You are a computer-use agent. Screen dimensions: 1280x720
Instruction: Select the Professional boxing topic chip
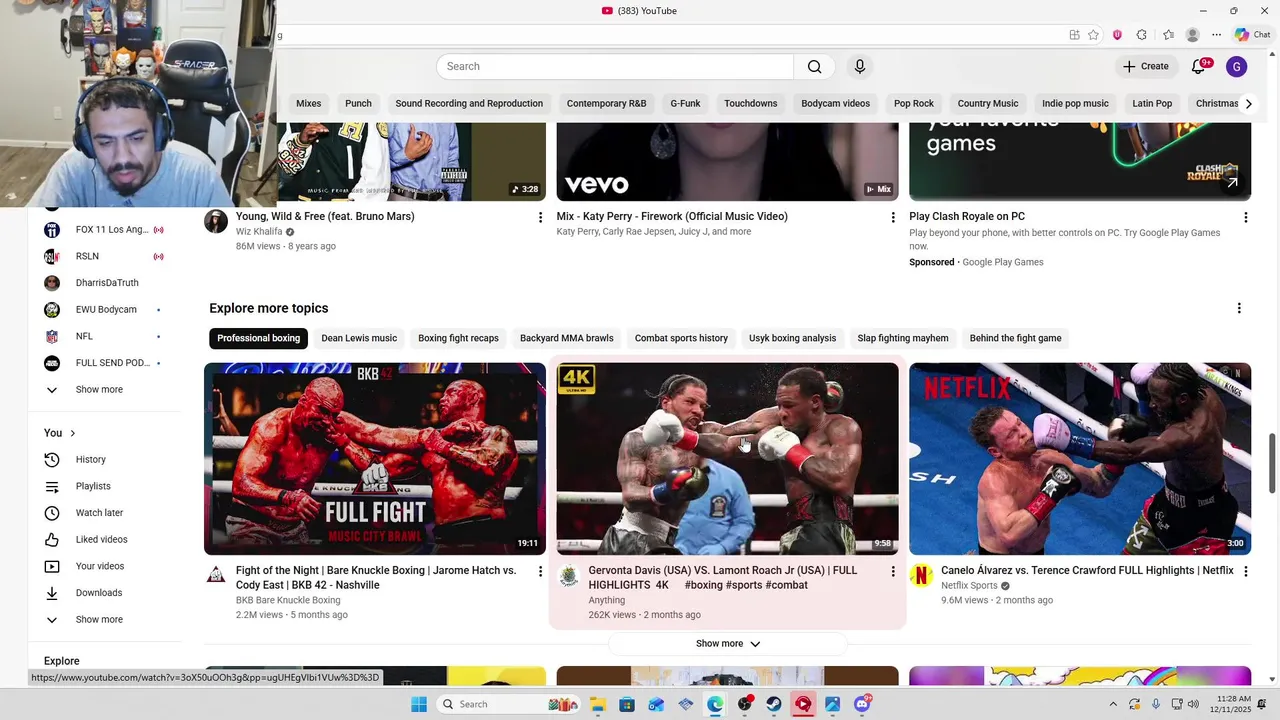point(258,338)
